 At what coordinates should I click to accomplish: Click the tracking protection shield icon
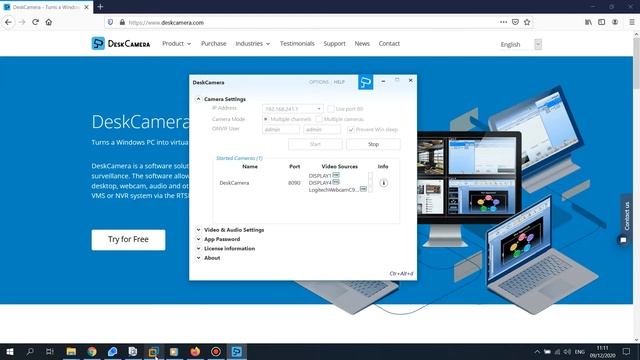110,22
